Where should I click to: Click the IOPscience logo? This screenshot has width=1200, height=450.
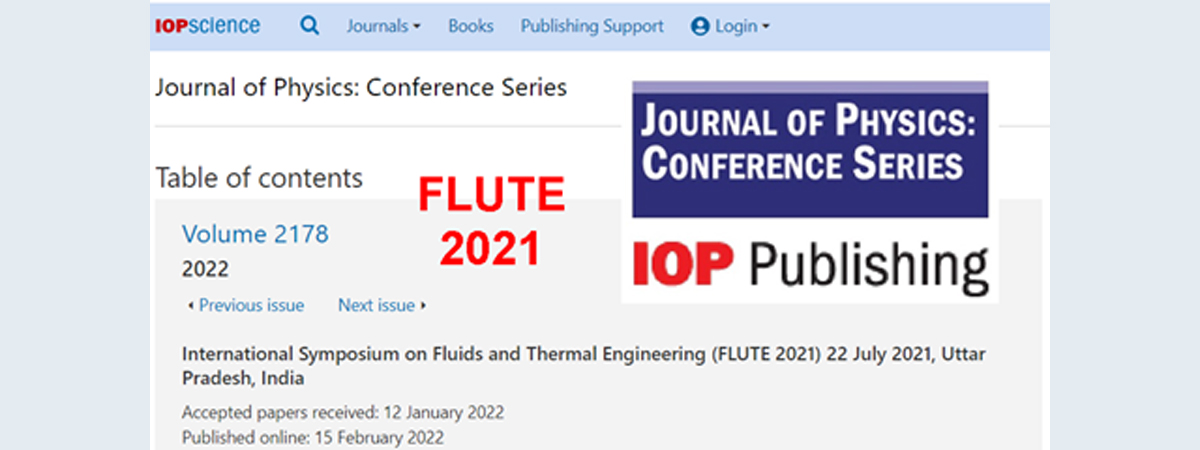coord(208,26)
